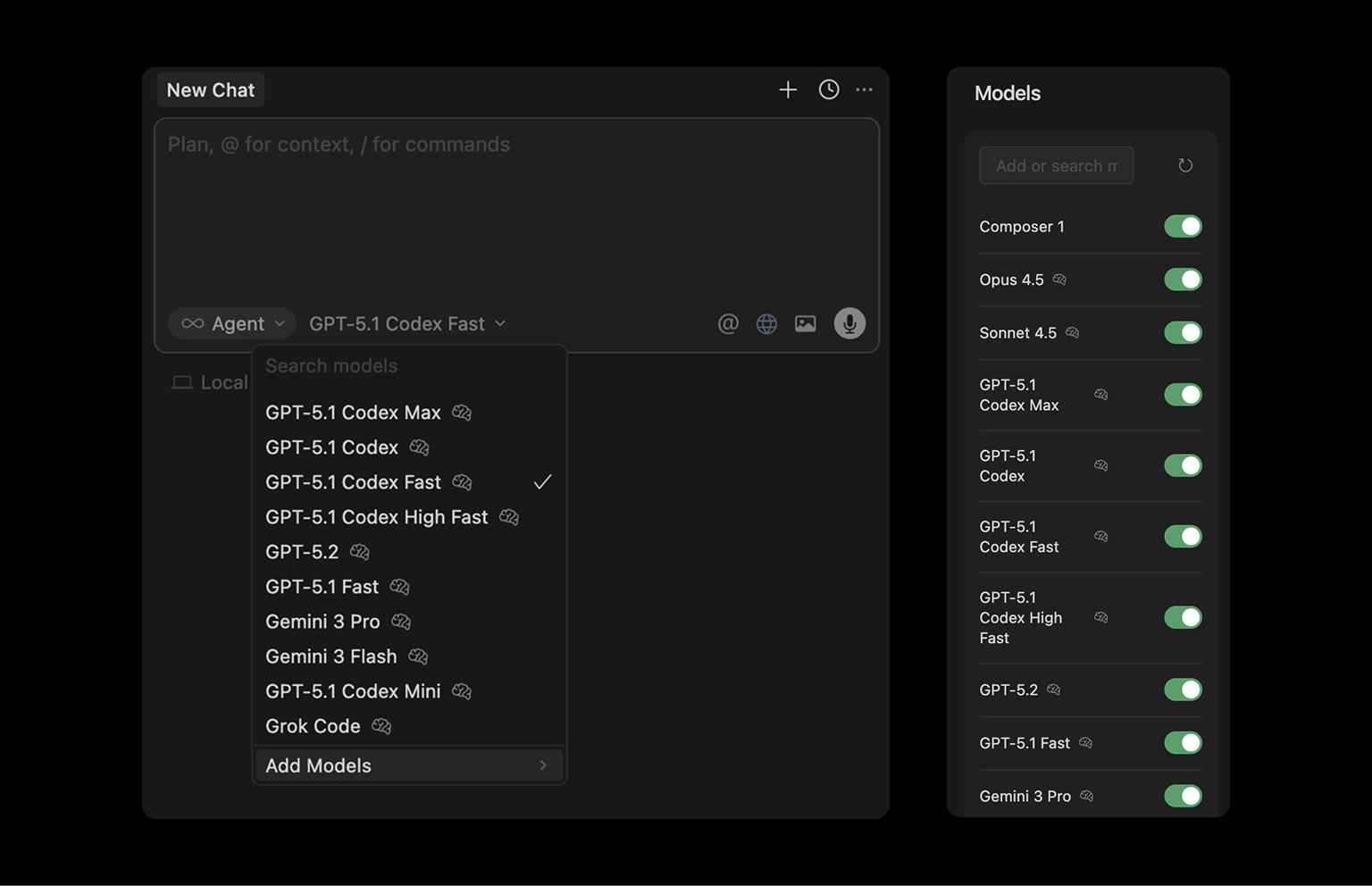Image resolution: width=1372 pixels, height=886 pixels.
Task: Click brain icon beside GPT-5.1 Codex High Fast in dropdown
Action: (509, 517)
